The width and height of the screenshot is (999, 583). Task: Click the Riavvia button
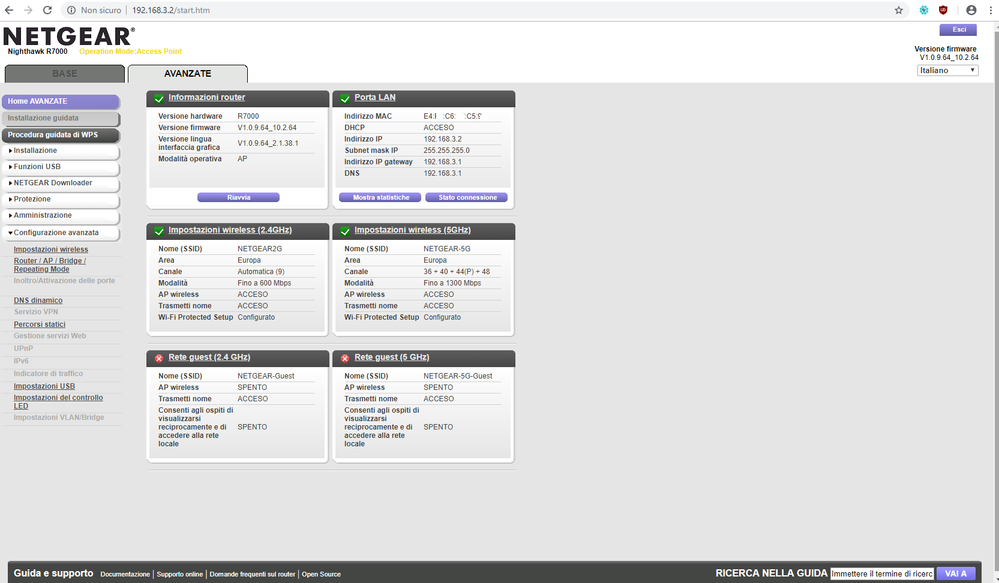[238, 198]
